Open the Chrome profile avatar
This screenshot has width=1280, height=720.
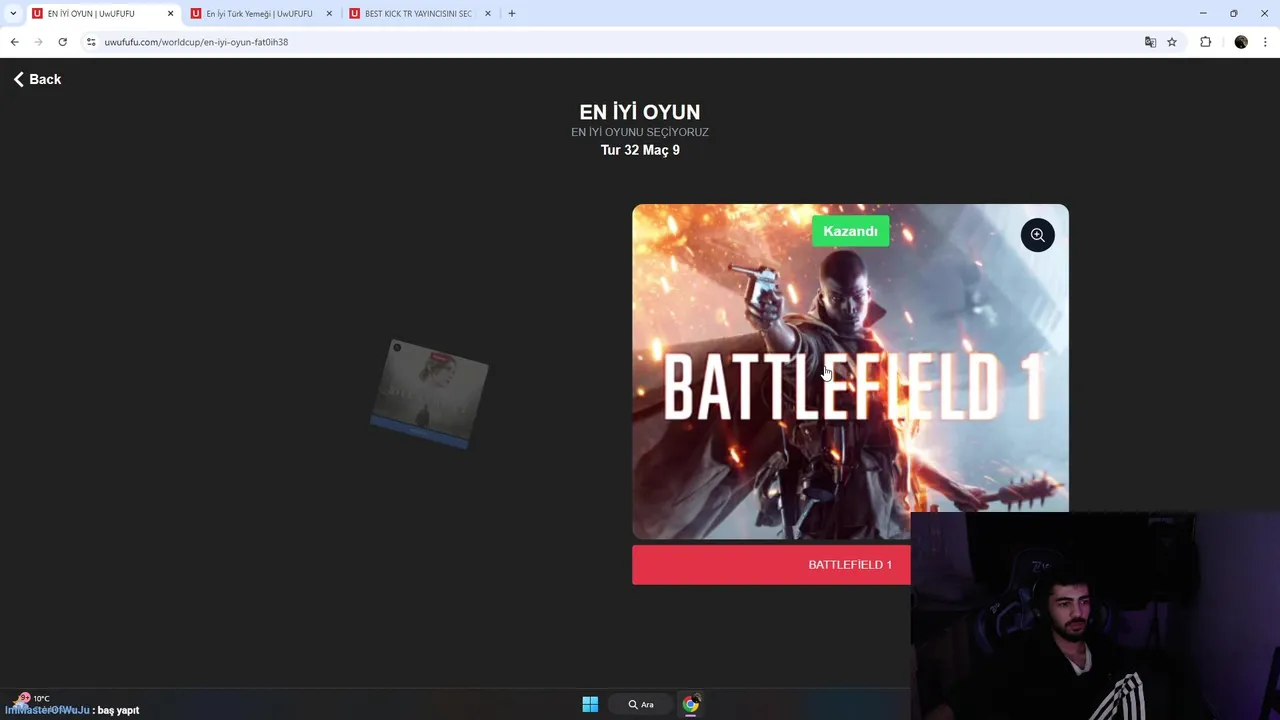(x=1241, y=42)
